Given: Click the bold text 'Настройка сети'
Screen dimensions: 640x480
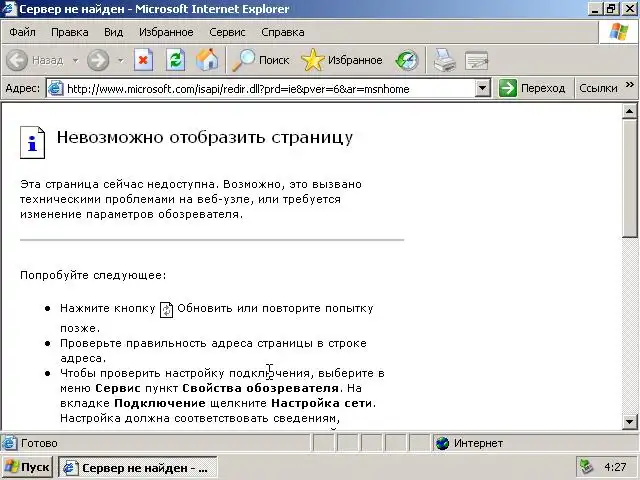Looking at the screenshot, I should coord(322,403).
